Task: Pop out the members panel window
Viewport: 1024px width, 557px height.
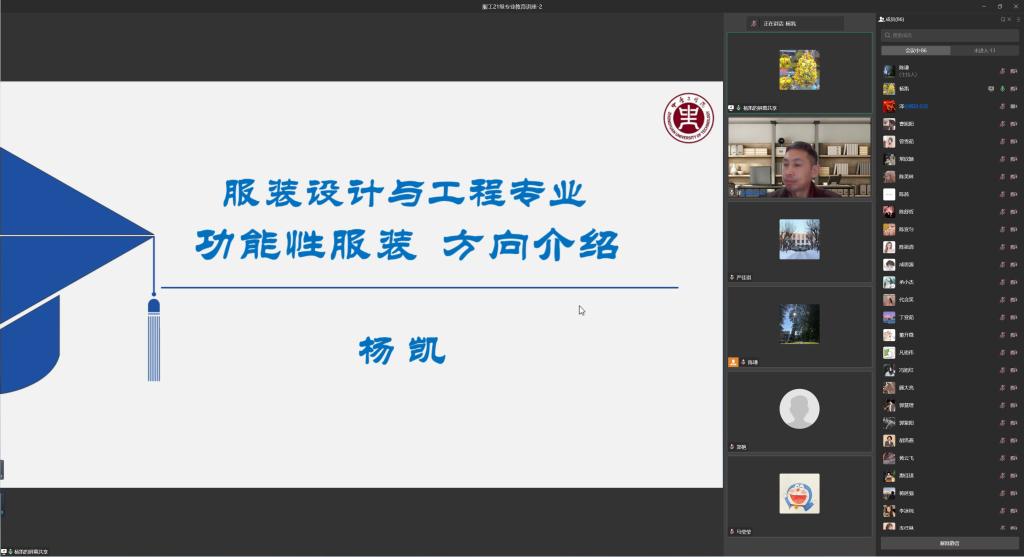Action: tap(1004, 19)
